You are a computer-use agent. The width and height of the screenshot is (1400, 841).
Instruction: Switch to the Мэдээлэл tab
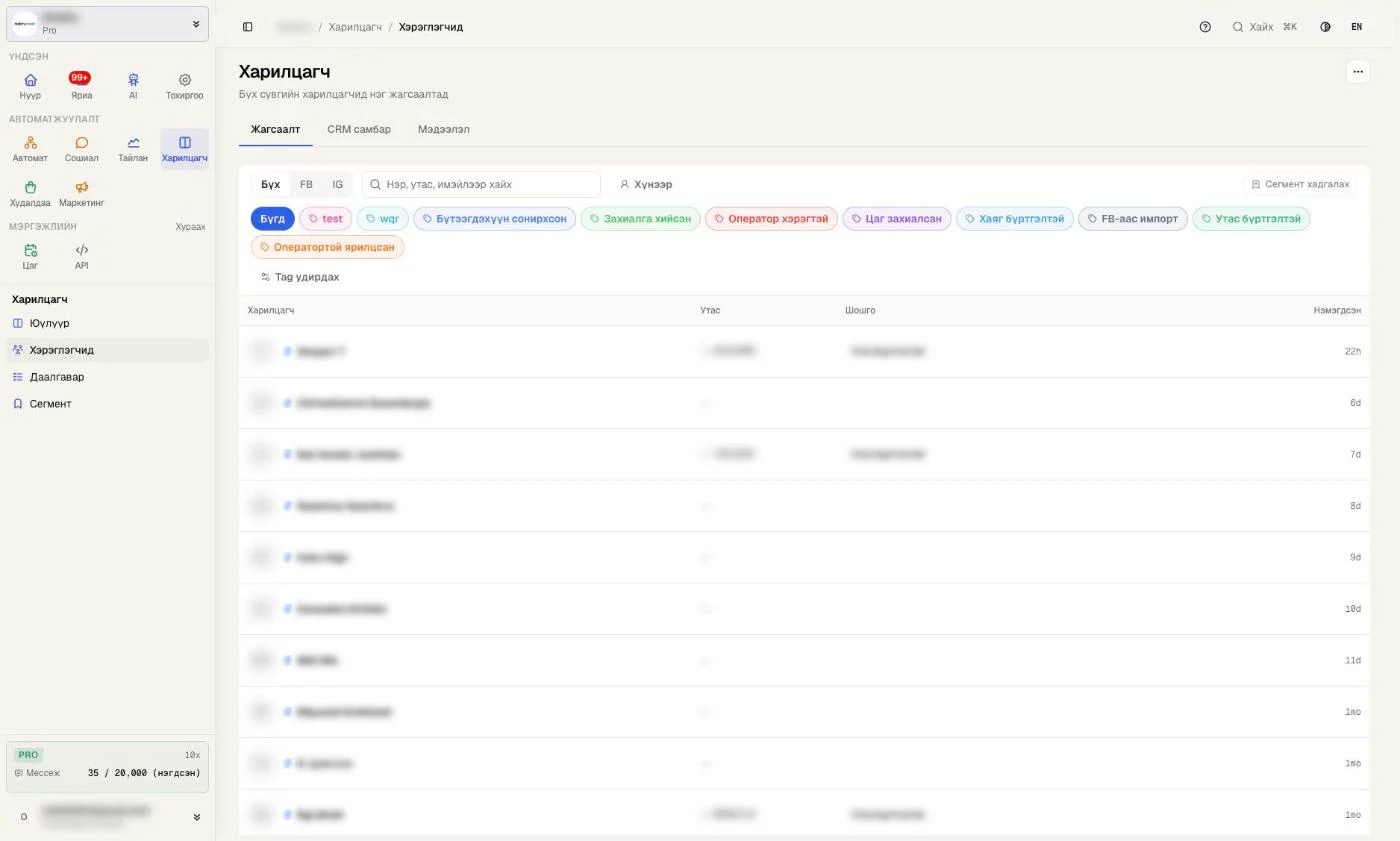point(444,129)
